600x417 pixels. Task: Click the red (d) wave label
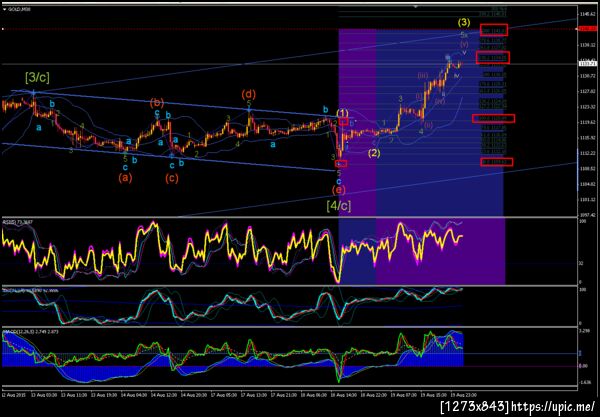tap(249, 94)
